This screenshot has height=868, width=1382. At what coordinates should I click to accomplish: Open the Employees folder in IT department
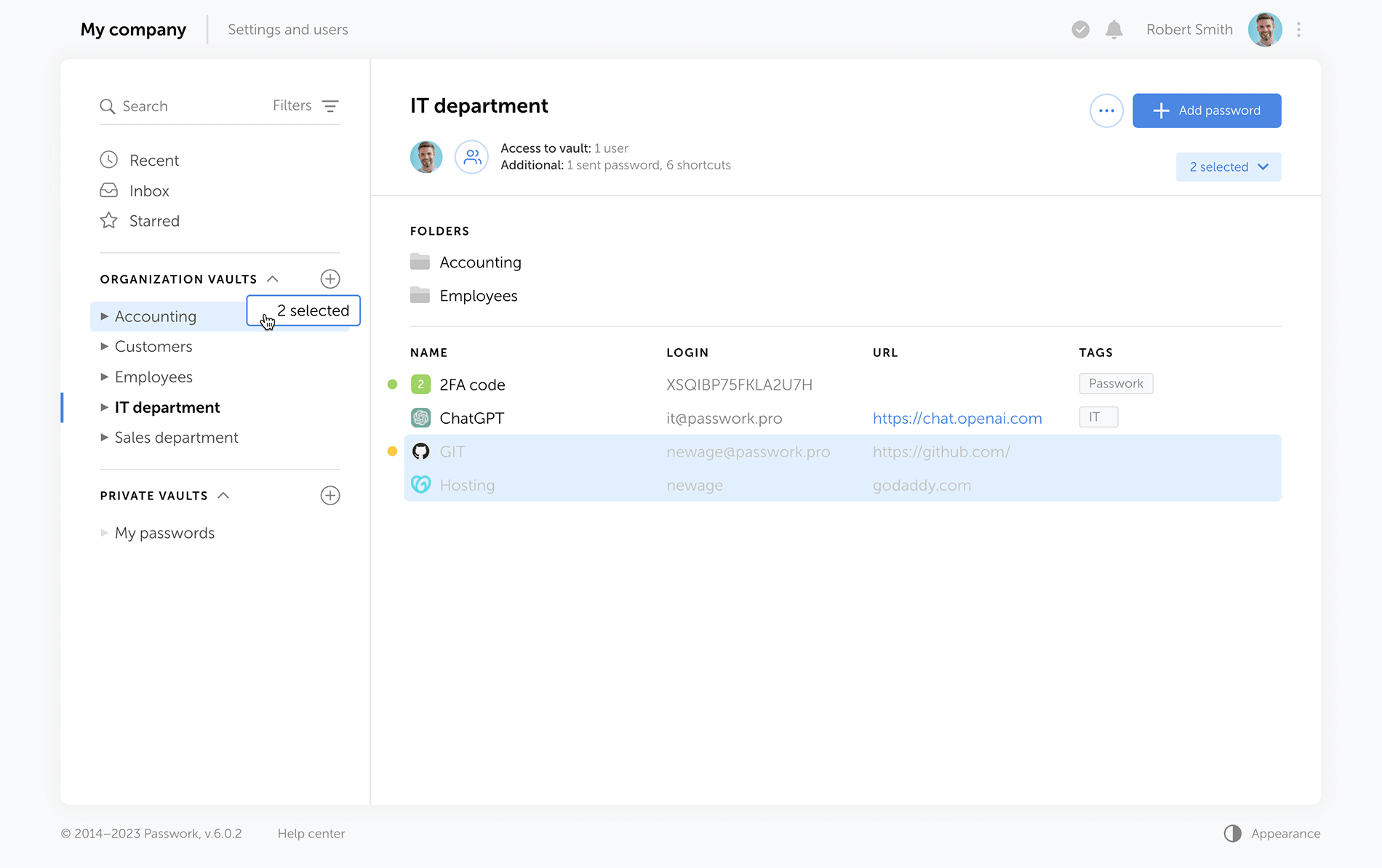(478, 296)
